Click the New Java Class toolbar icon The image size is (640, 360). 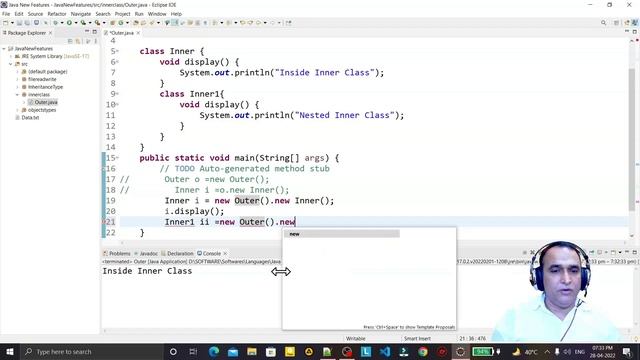[x=121, y=23]
